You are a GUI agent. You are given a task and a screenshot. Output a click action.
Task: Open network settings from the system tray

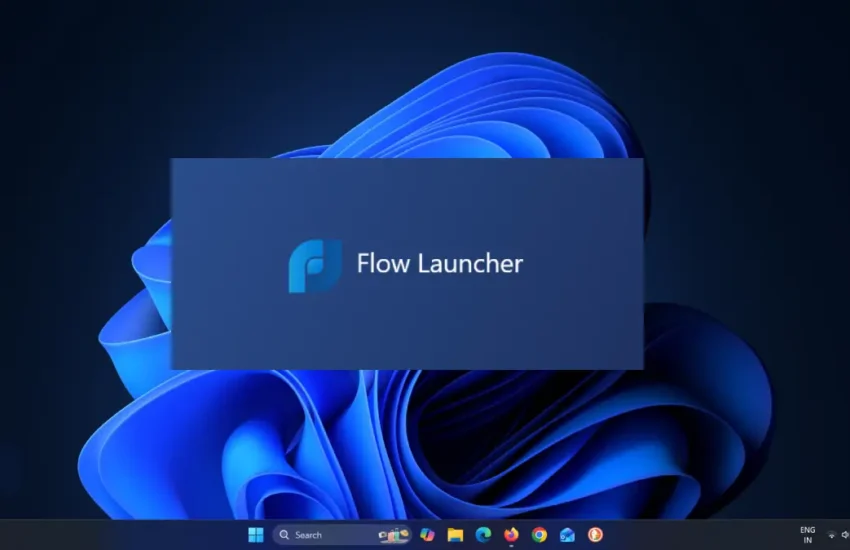coord(831,535)
